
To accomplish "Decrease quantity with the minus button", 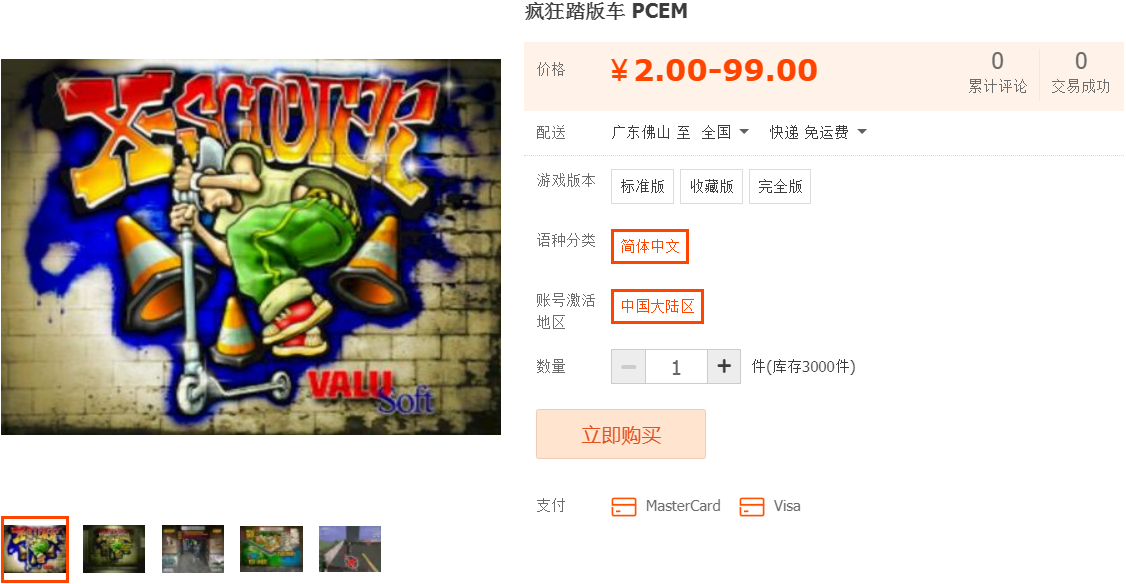I will [x=628, y=366].
